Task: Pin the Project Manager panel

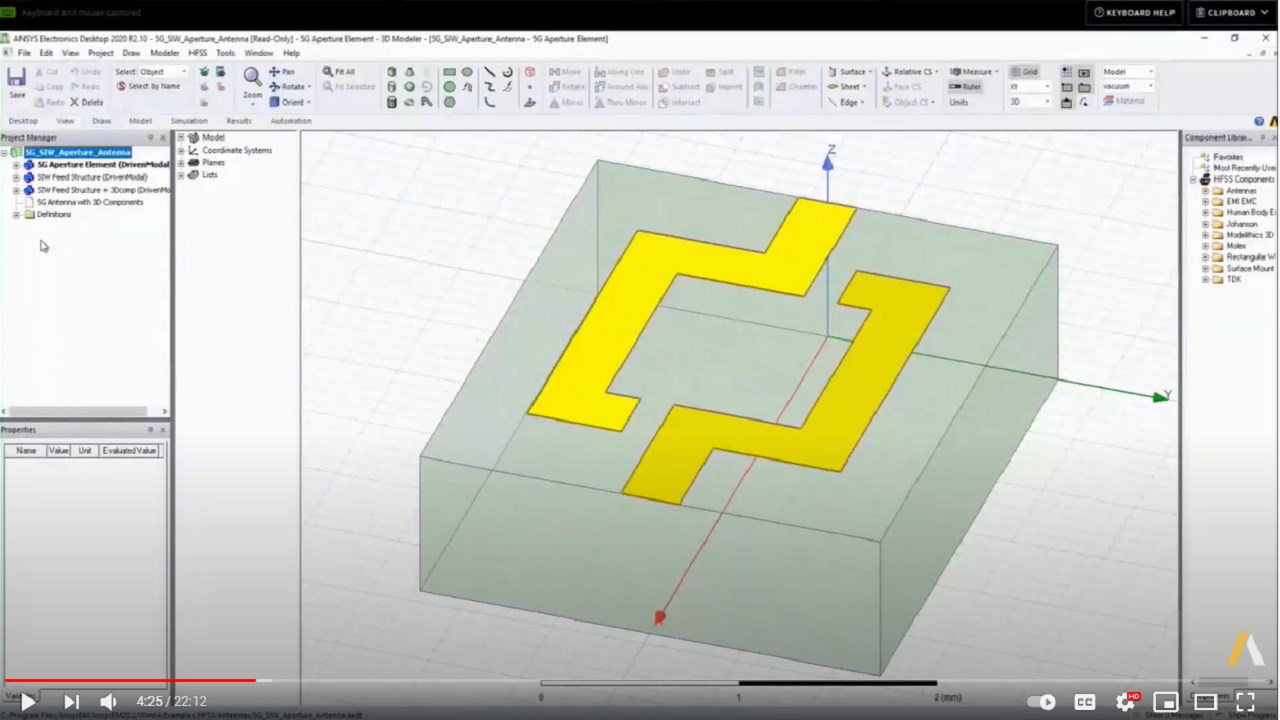Action: (151, 137)
